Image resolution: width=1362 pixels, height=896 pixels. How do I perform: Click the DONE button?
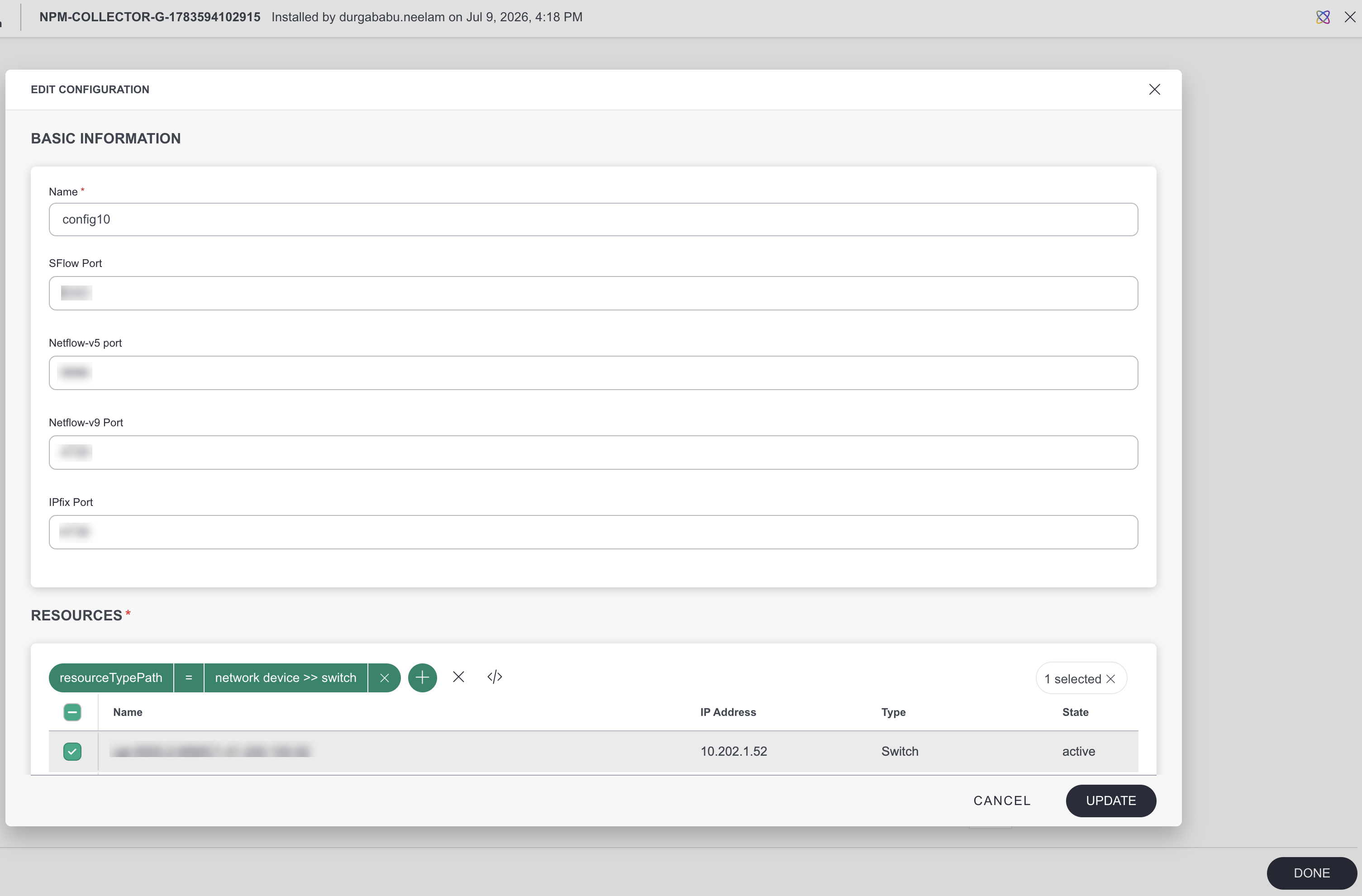[x=1312, y=872]
